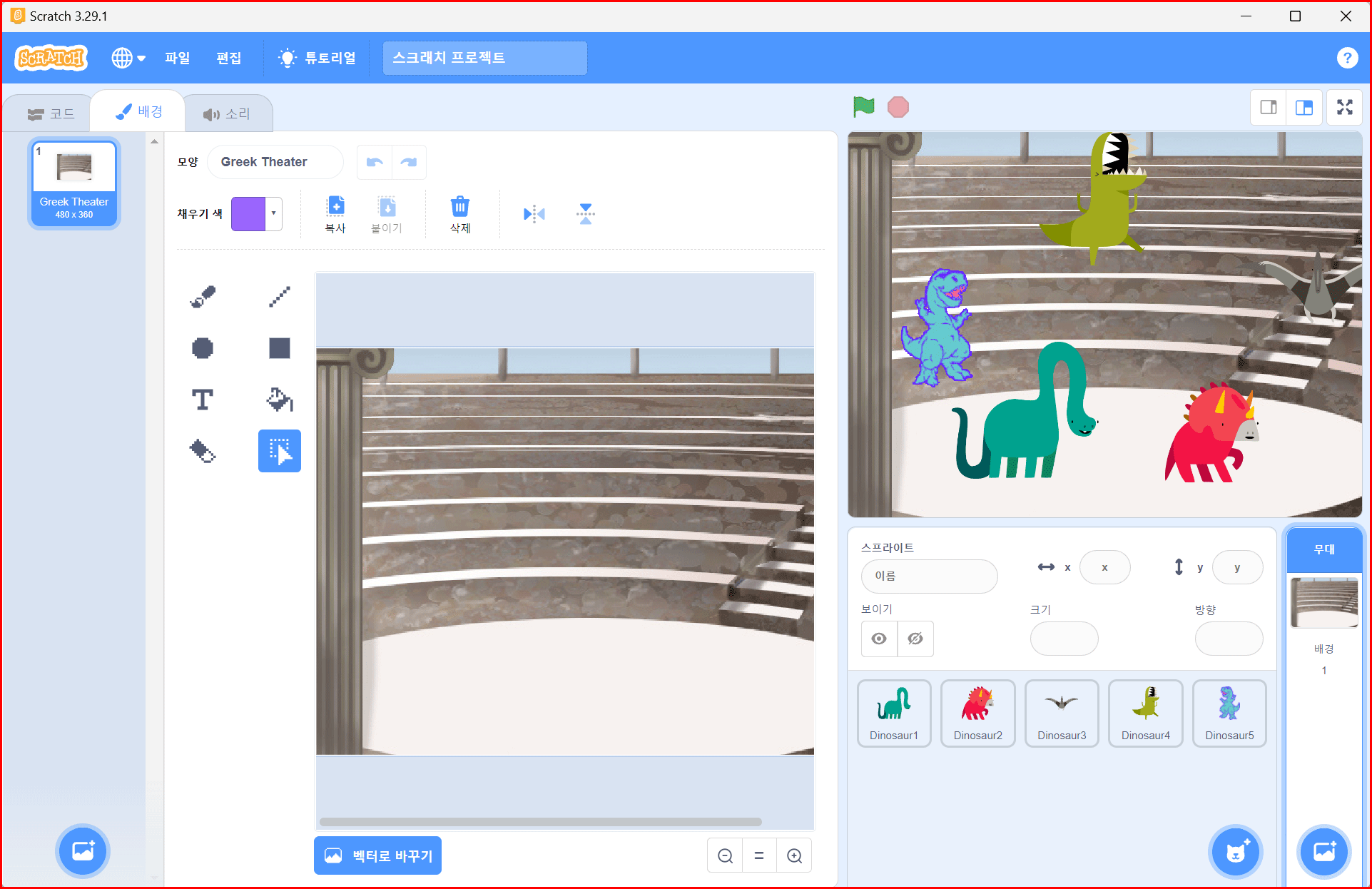Open the 튜토리얼 tutorials link
Viewport: 1372px width, 889px height.
tap(317, 58)
